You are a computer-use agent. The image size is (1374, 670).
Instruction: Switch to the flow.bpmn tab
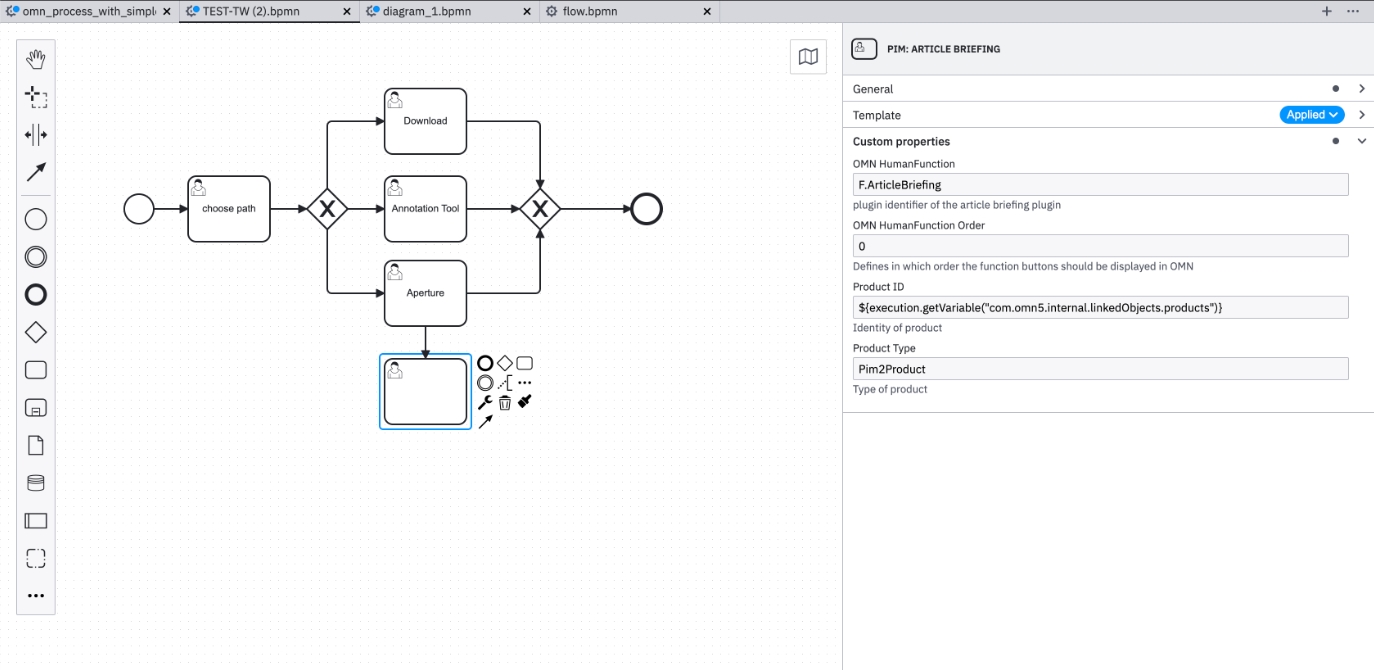click(589, 11)
